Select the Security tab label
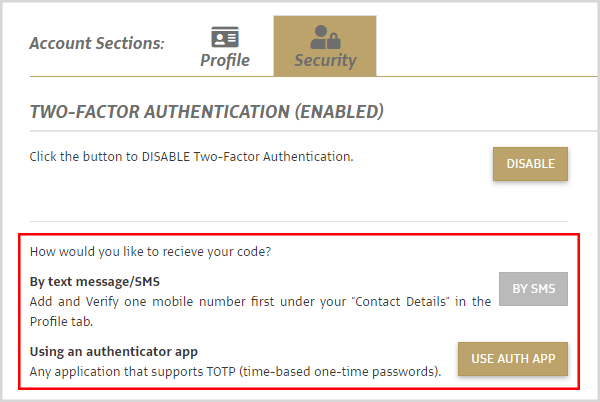Screen dimensions: 600x402 pos(325,60)
